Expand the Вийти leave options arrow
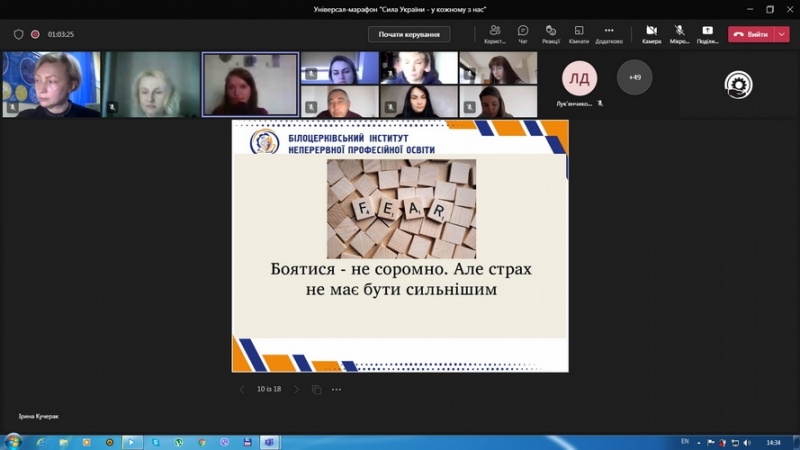Image resolution: width=800 pixels, height=450 pixels. [x=781, y=34]
